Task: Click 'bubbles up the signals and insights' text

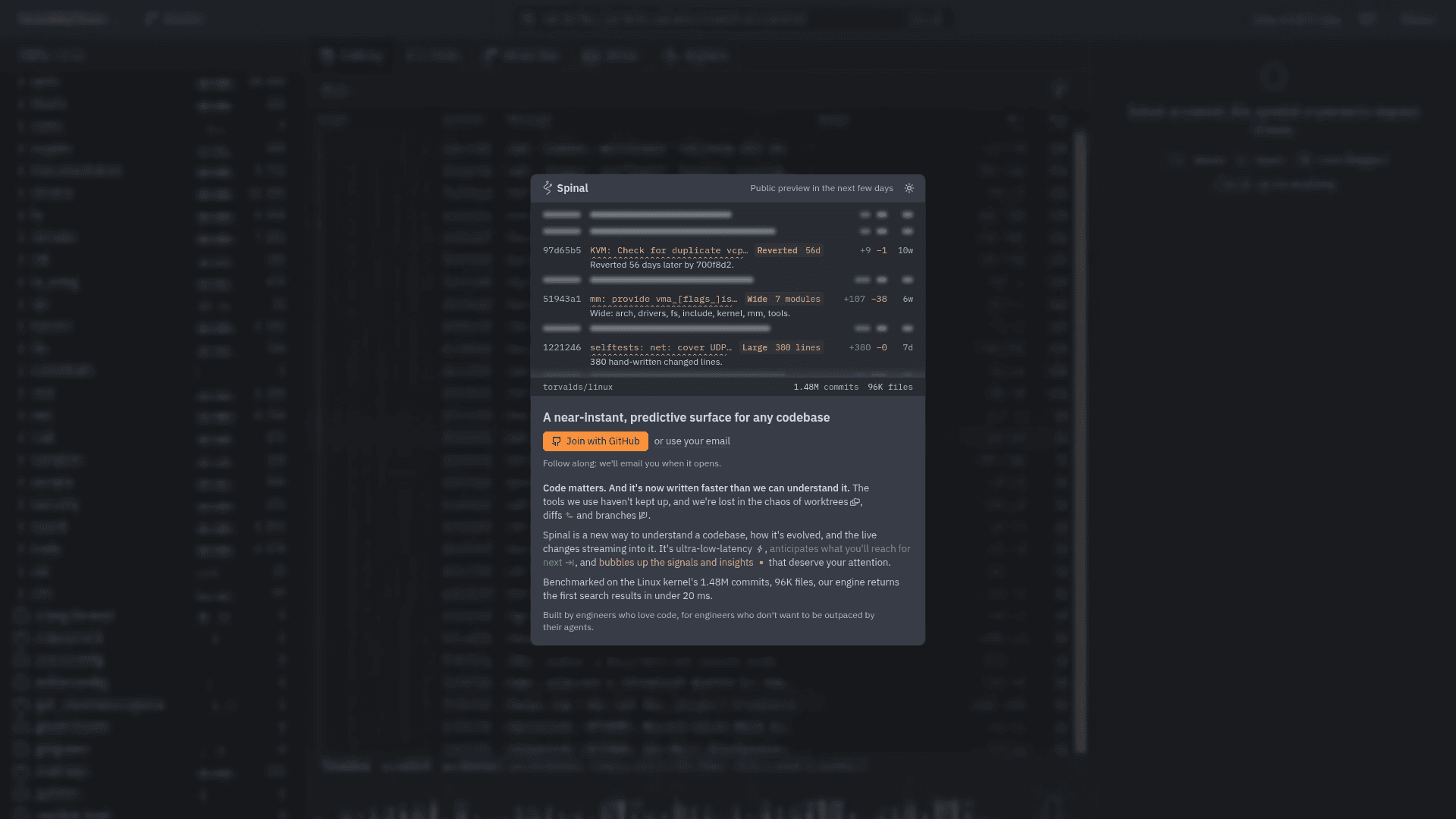Action: (x=676, y=563)
